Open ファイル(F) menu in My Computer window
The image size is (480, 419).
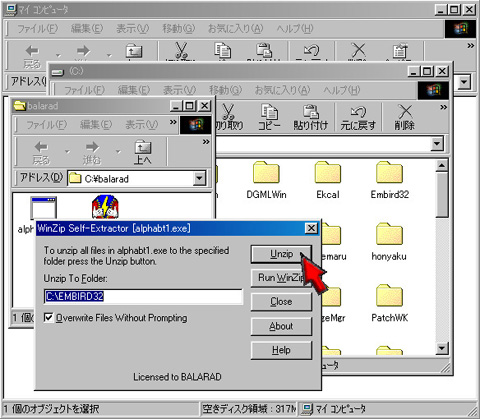click(x=37, y=29)
